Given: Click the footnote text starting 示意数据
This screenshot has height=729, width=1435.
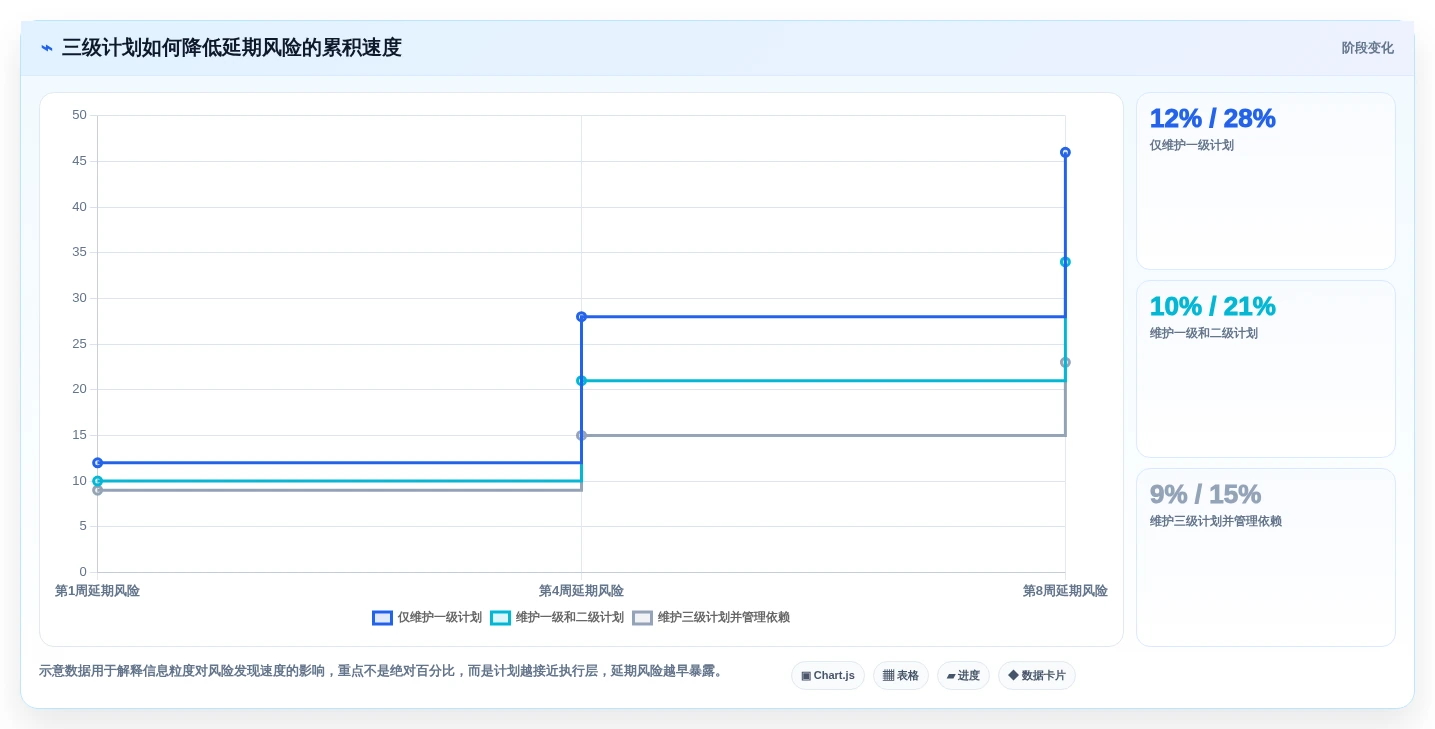Looking at the screenshot, I should coord(382,671).
